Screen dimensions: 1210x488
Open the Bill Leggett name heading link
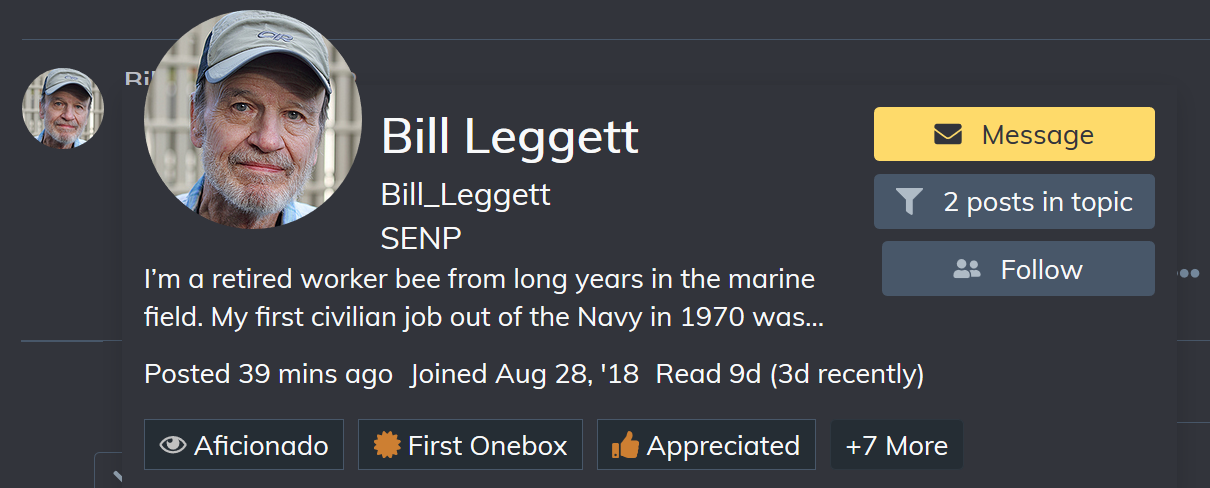(x=509, y=136)
